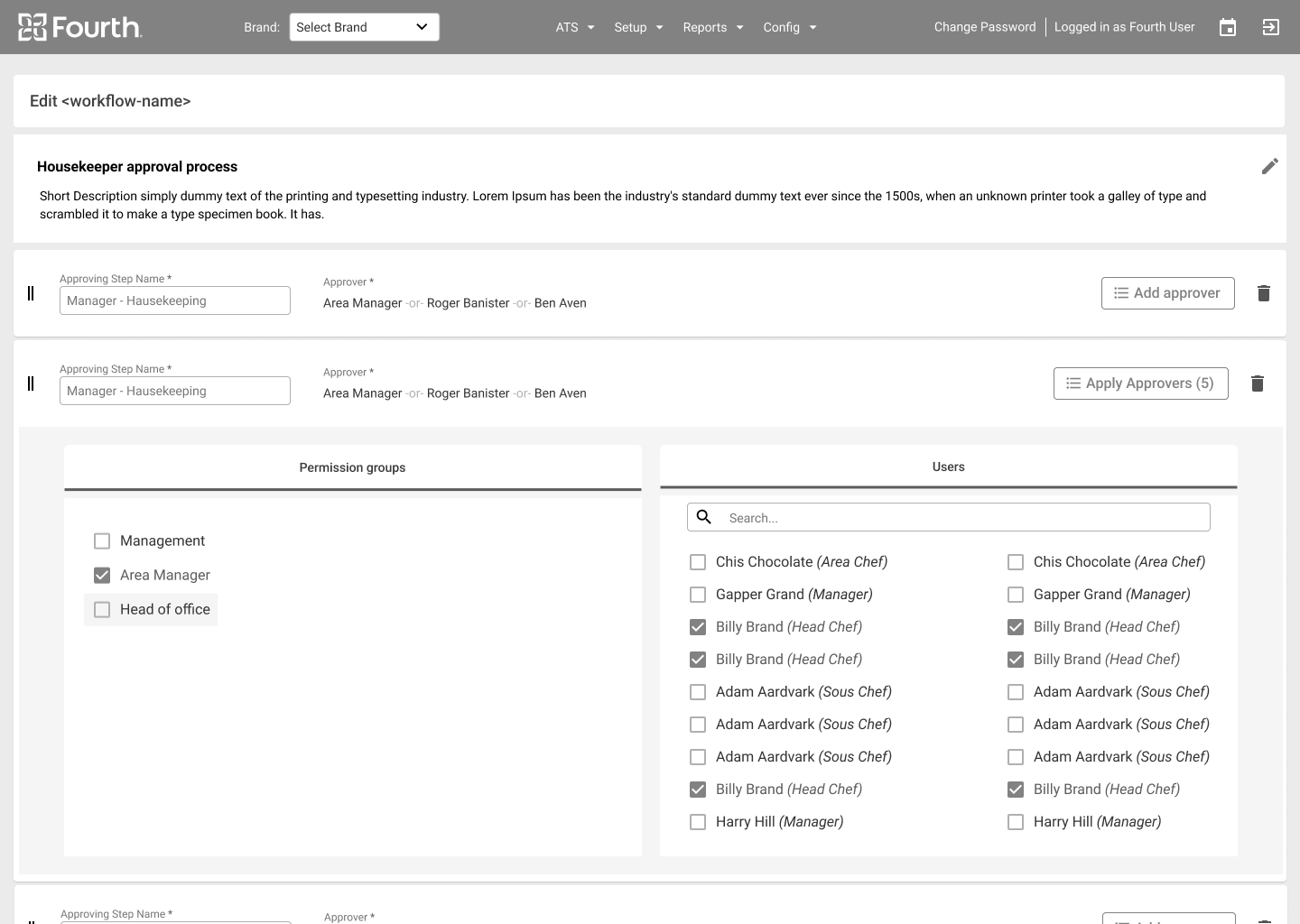Delete the first approving step
The width and height of the screenshot is (1300, 924).
[x=1263, y=293]
